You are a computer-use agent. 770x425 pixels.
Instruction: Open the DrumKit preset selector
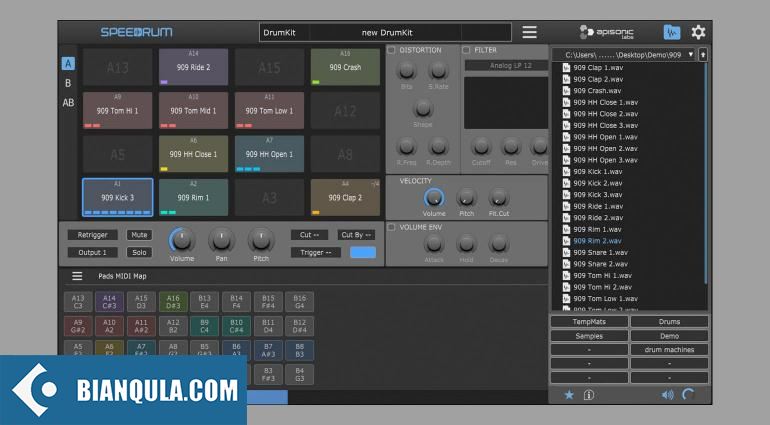[x=385, y=32]
